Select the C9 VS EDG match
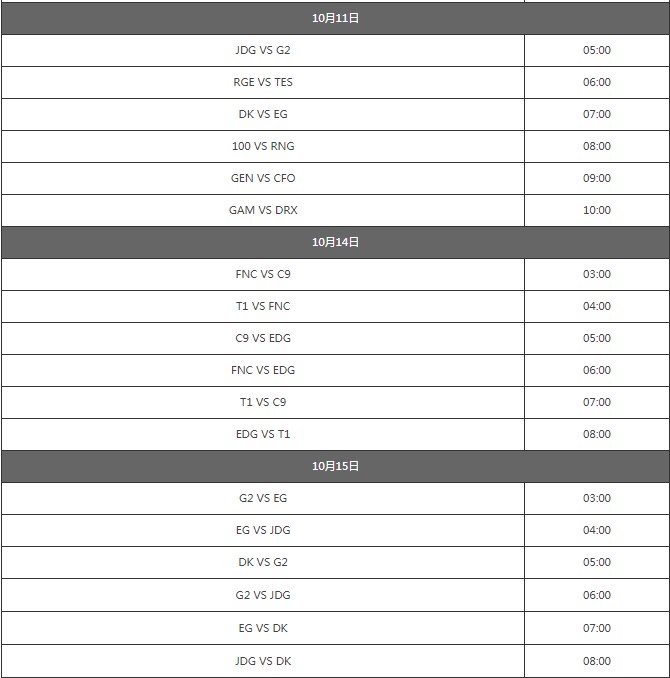This screenshot has width=670, height=678. [263, 338]
